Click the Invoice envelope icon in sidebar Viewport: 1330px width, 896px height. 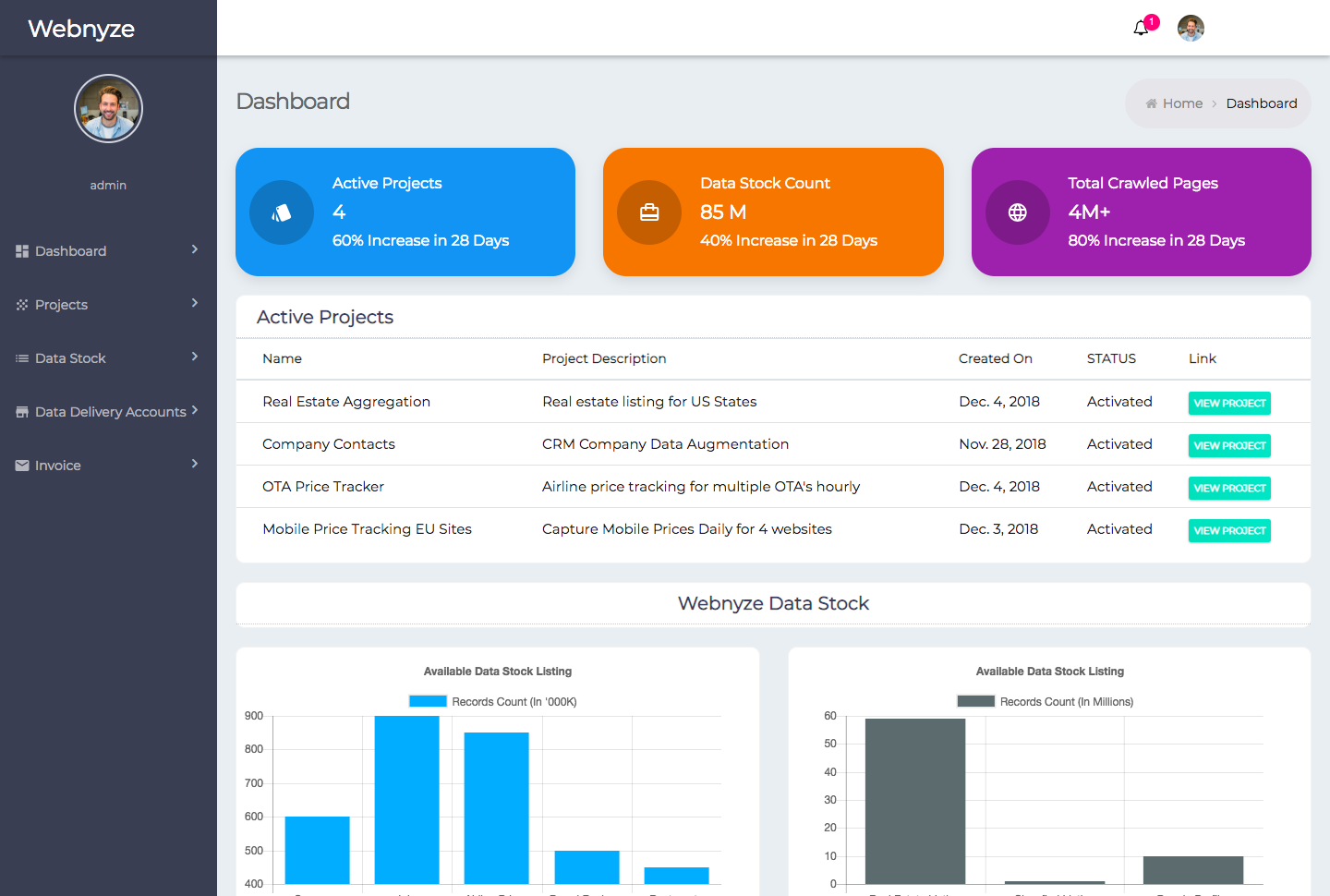click(20, 465)
